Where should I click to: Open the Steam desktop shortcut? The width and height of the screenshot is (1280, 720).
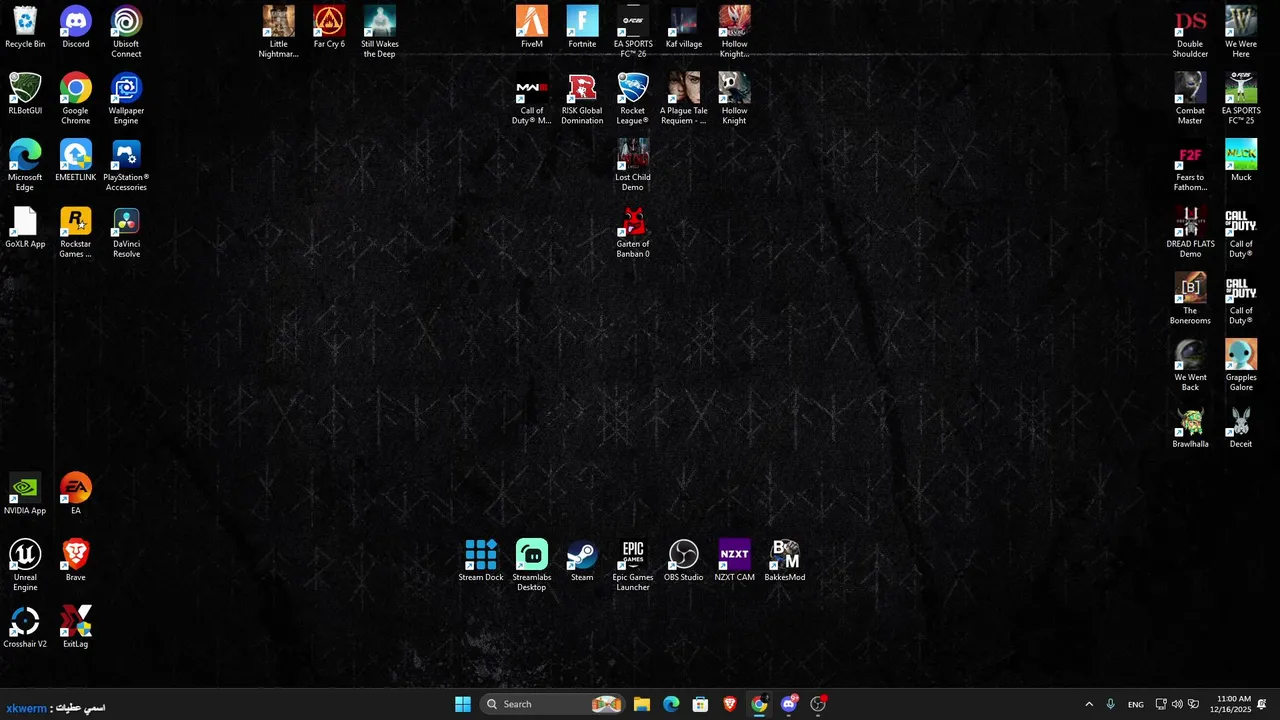pos(582,561)
